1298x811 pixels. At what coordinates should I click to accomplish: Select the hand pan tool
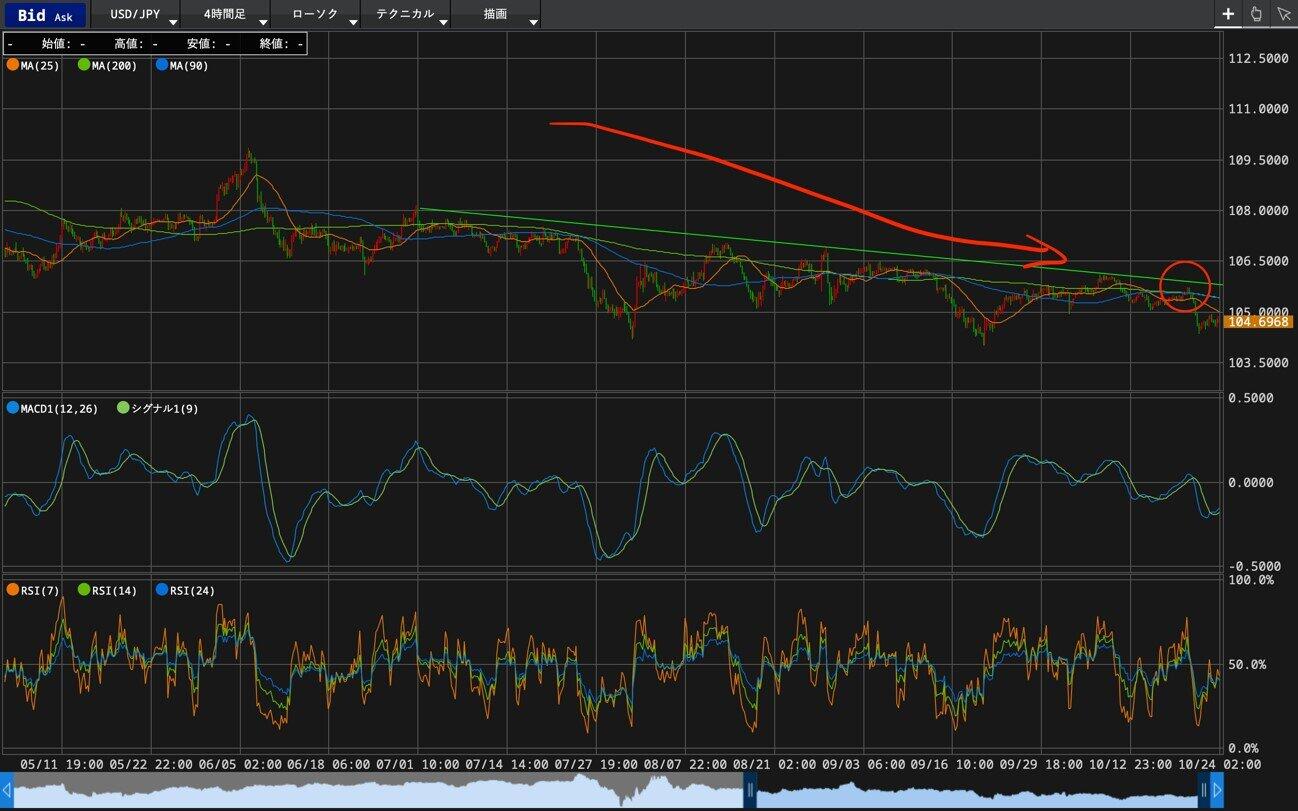[1256, 14]
